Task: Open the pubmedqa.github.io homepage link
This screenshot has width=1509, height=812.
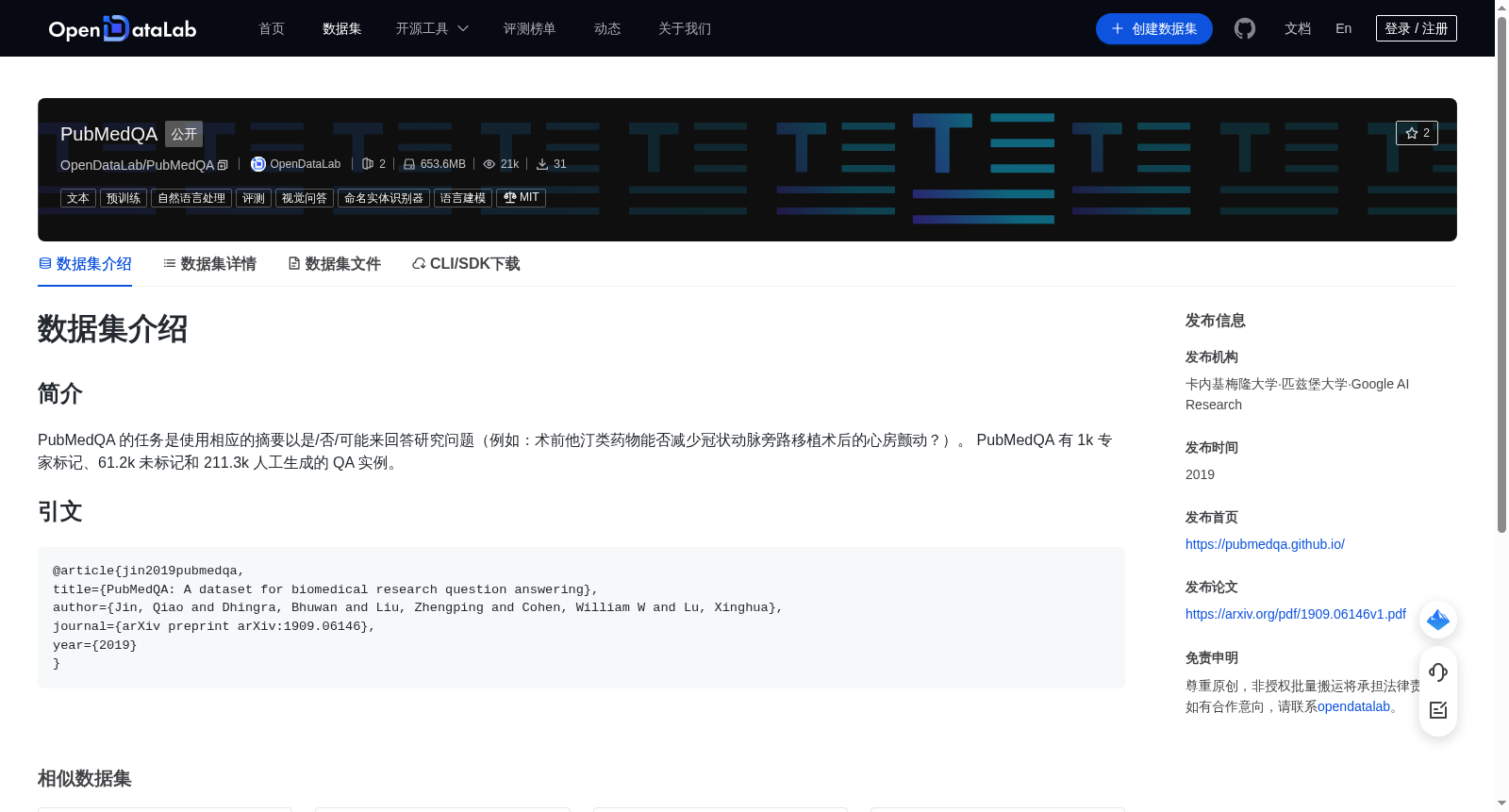Action: tap(1265, 544)
